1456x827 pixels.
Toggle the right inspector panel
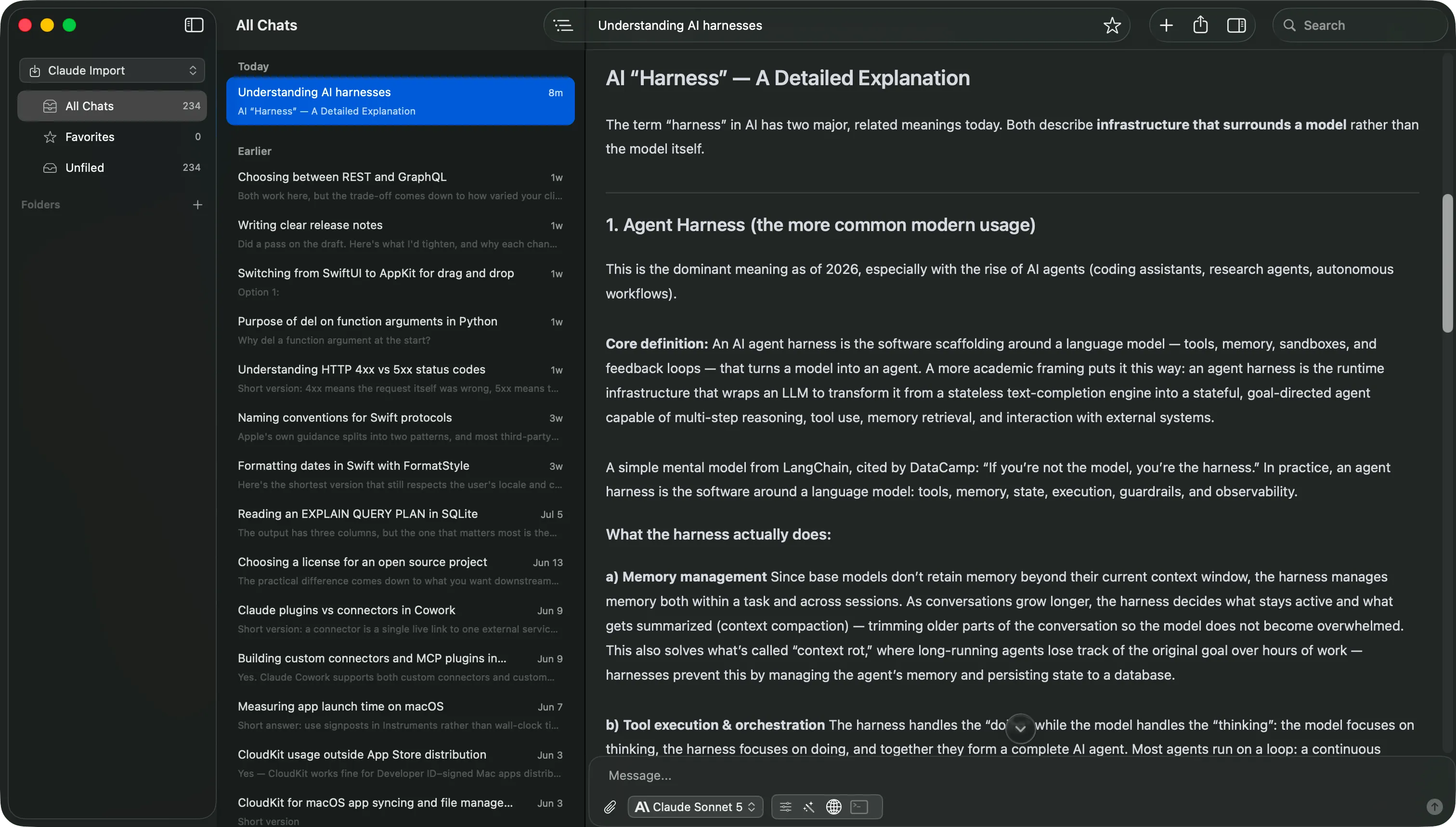tap(1236, 25)
